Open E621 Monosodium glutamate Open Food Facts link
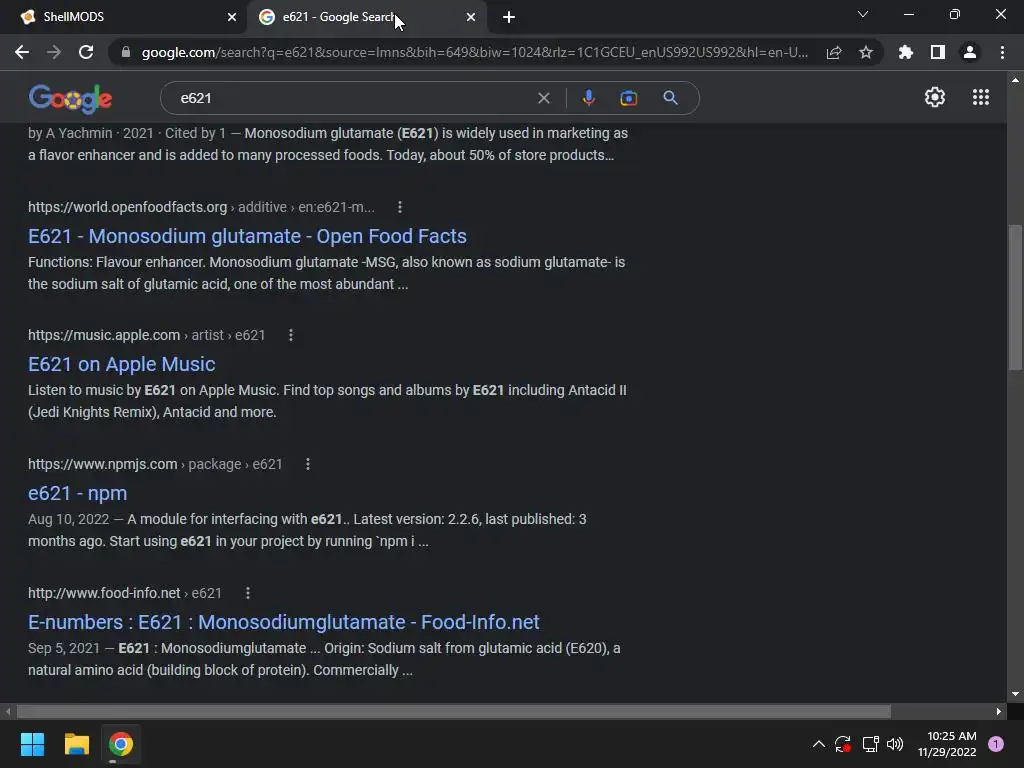Image resolution: width=1024 pixels, height=768 pixels. coord(247,236)
